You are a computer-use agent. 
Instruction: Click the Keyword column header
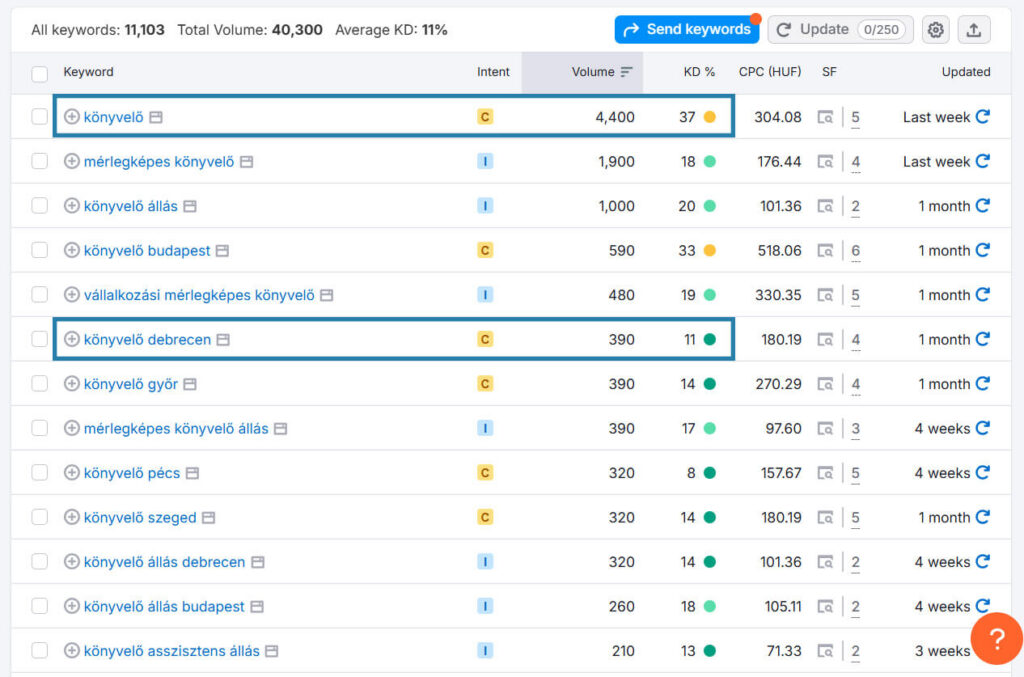[88, 72]
